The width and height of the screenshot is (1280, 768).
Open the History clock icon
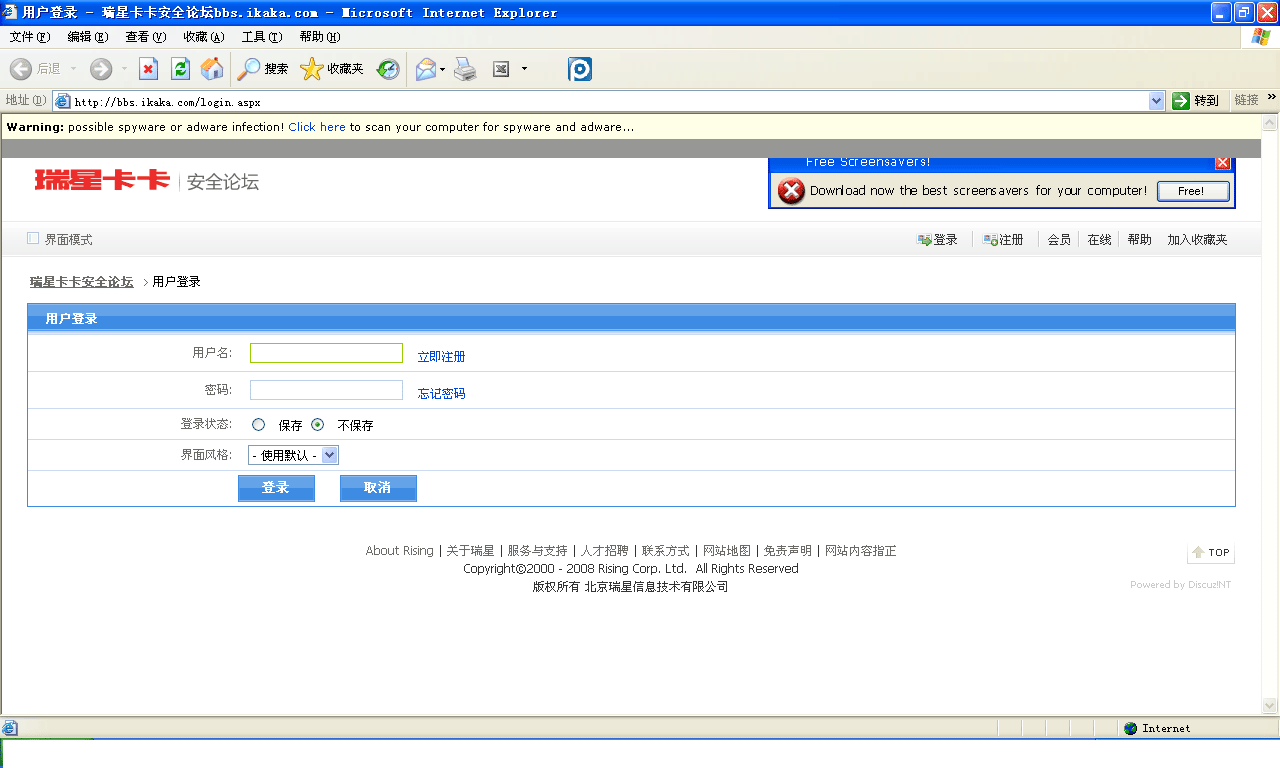pyautogui.click(x=388, y=69)
